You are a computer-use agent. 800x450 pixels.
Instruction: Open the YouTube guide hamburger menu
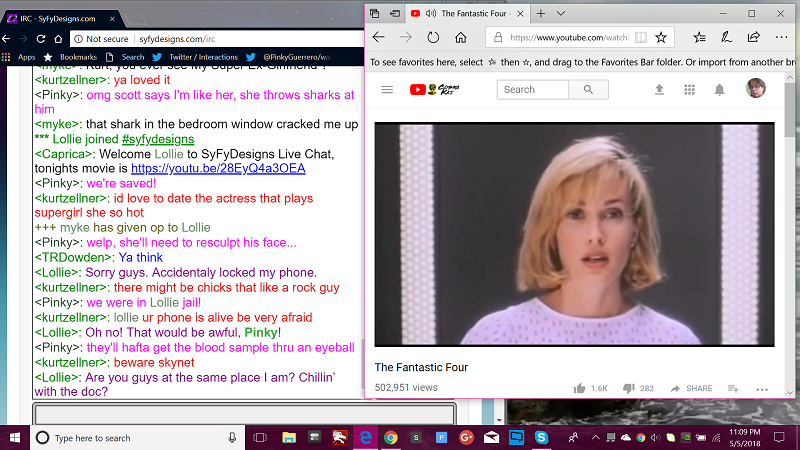click(x=387, y=90)
